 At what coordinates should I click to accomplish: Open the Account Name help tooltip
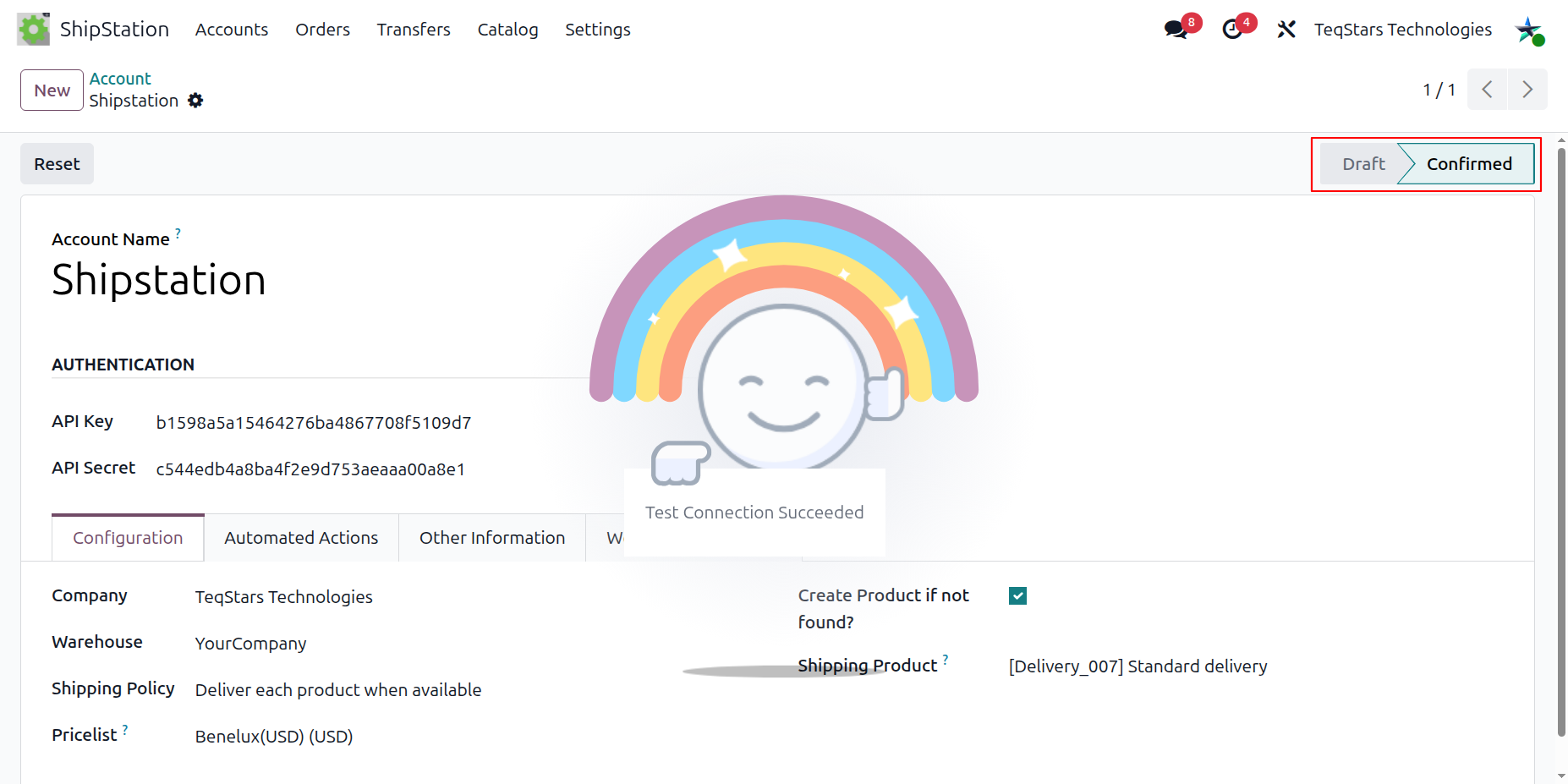tap(178, 232)
